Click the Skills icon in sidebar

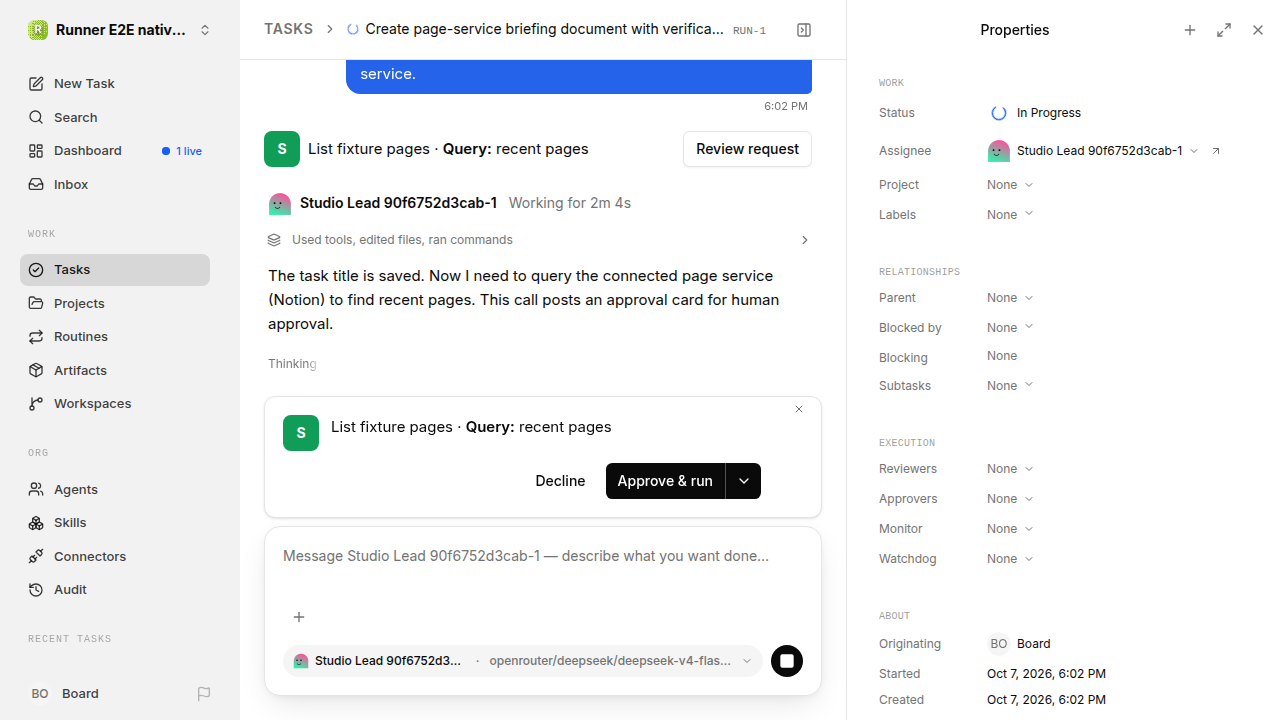click(x=36, y=523)
